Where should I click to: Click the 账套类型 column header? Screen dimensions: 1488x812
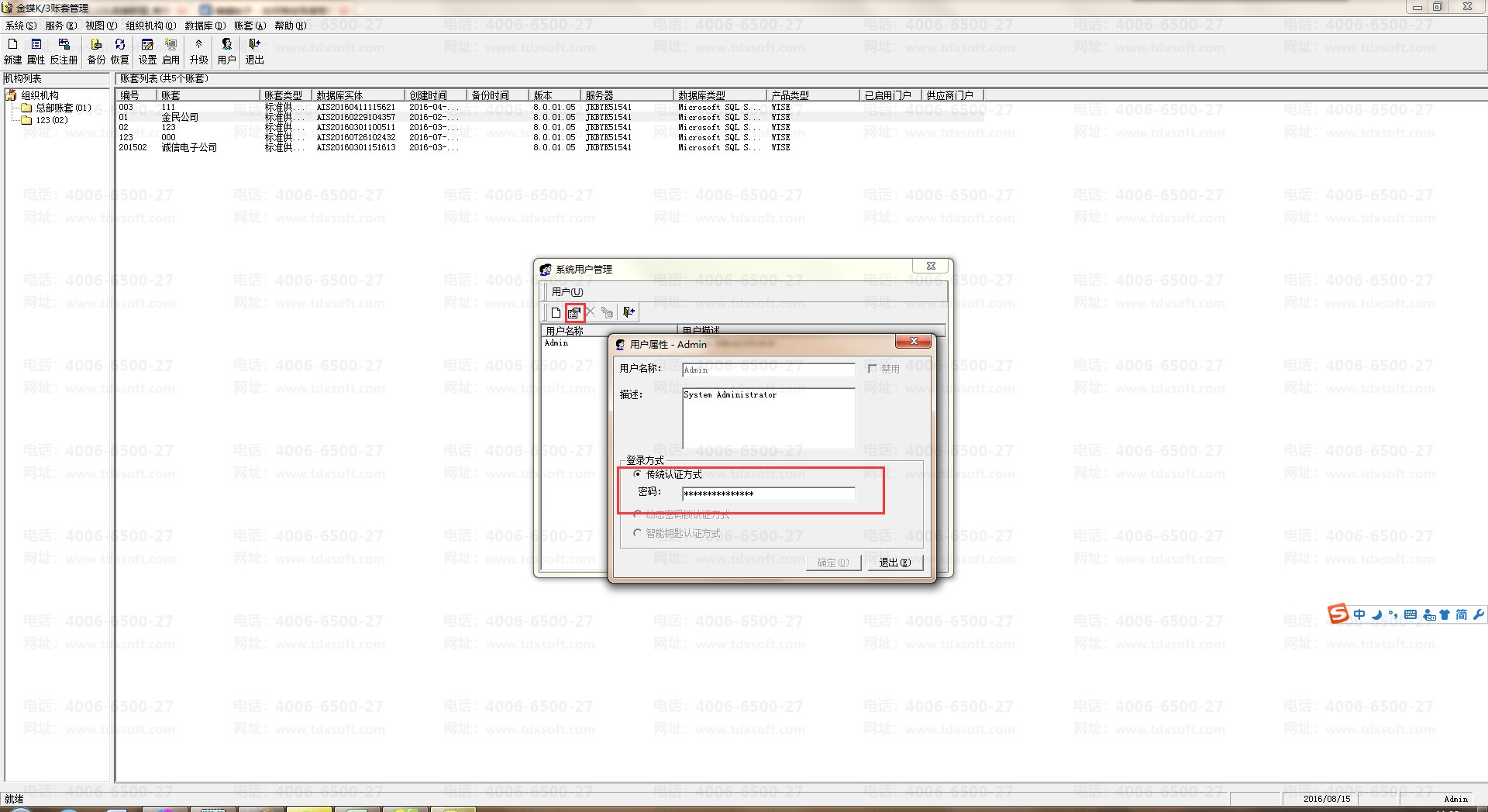click(x=286, y=95)
